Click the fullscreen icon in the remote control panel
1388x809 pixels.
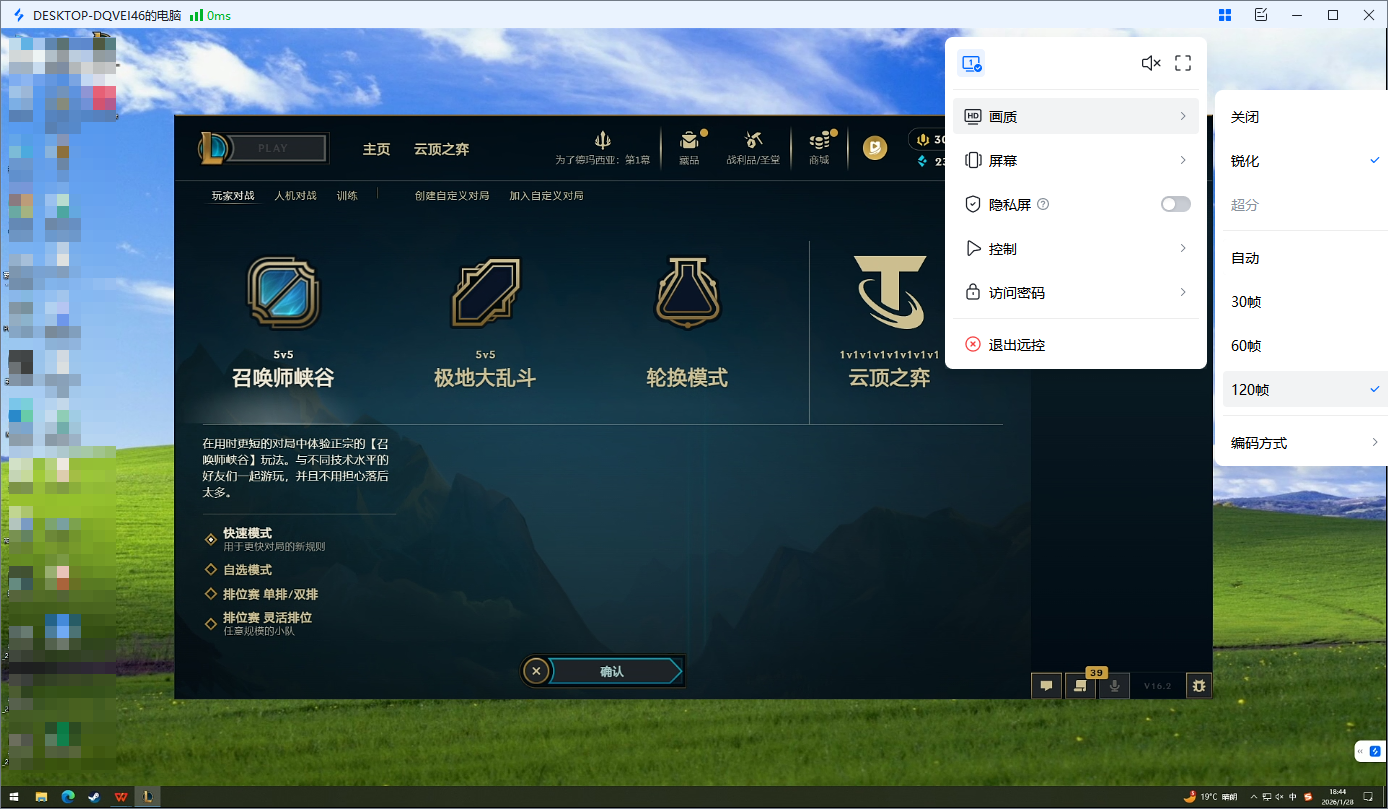pos(1183,62)
